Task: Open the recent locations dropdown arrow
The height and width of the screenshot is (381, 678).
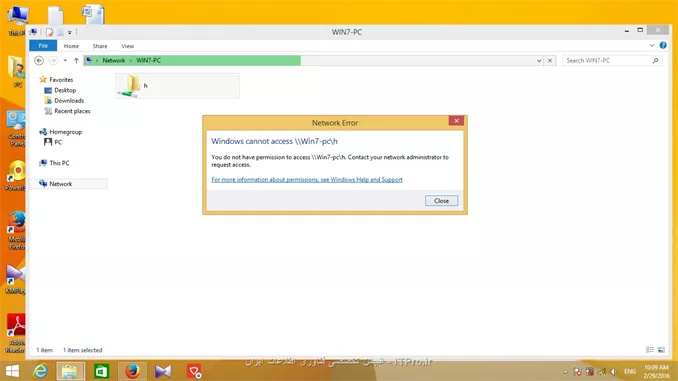Action: tap(65, 61)
